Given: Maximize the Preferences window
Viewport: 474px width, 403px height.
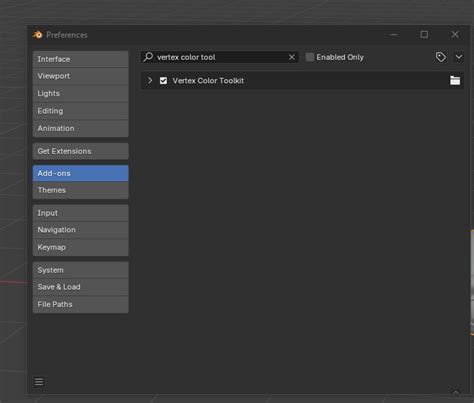Looking at the screenshot, I should point(424,34).
